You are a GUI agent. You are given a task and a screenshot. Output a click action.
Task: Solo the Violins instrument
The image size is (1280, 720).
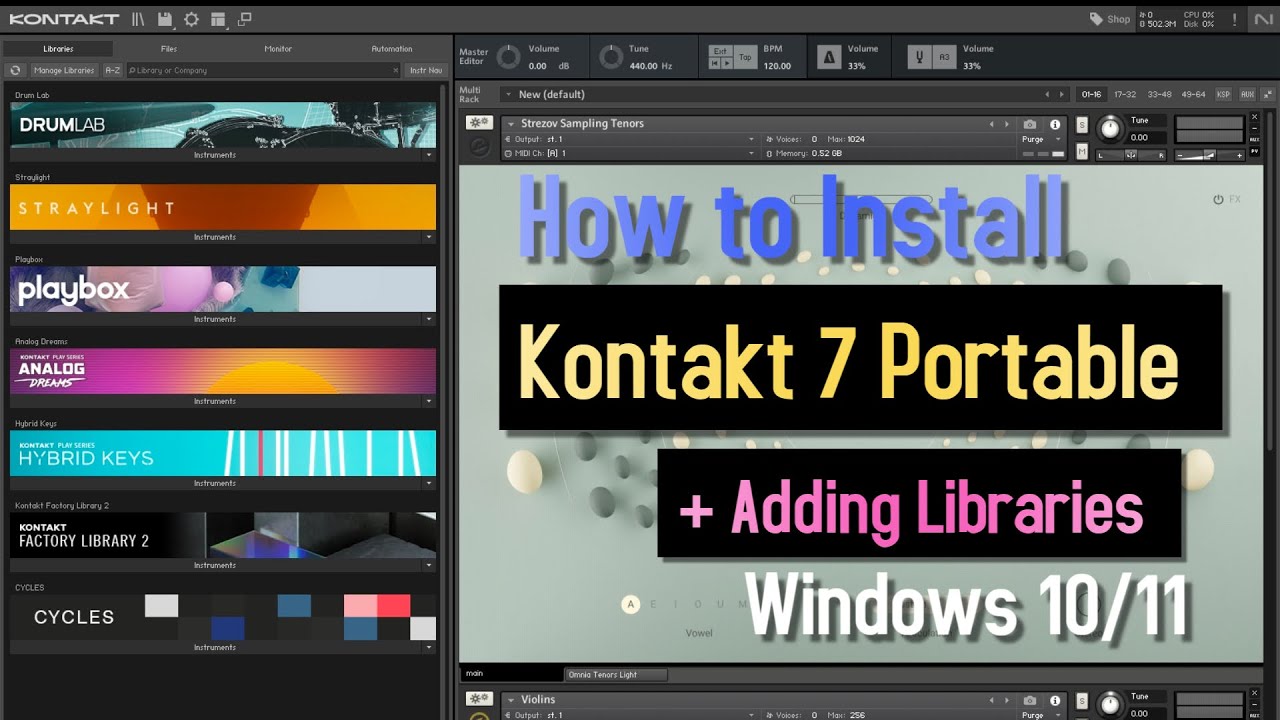tap(1082, 701)
